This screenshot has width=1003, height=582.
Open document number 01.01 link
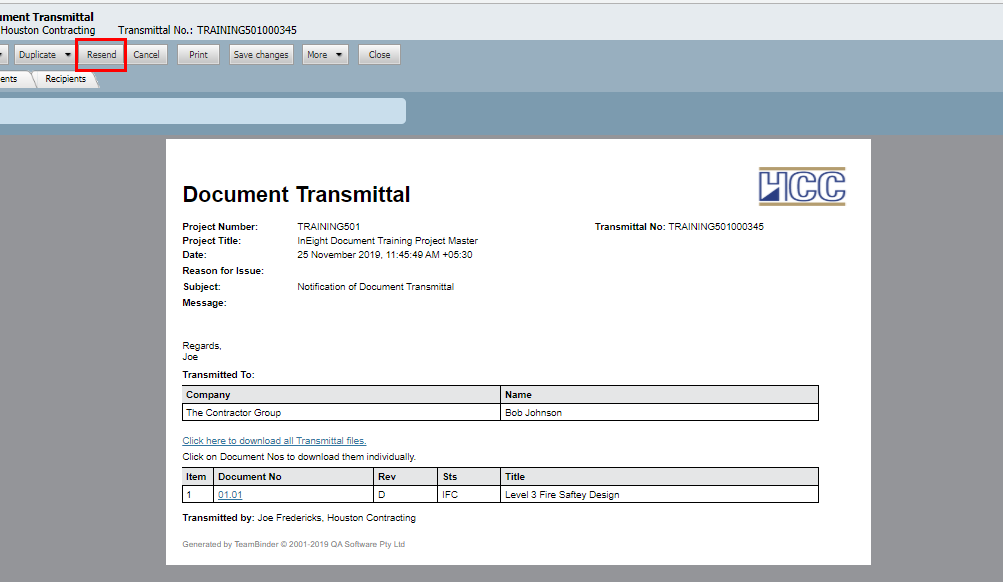[x=230, y=494]
